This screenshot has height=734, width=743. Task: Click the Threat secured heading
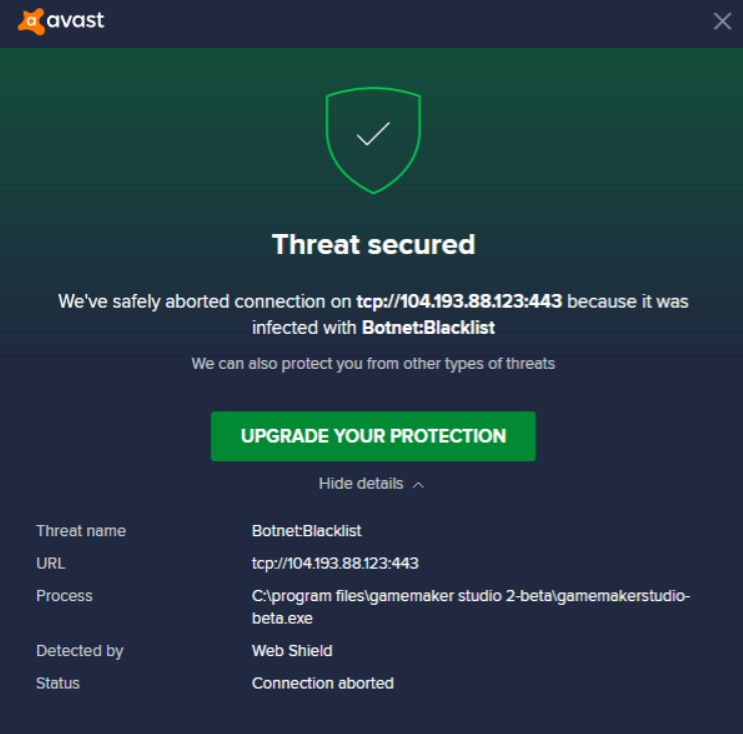373,245
